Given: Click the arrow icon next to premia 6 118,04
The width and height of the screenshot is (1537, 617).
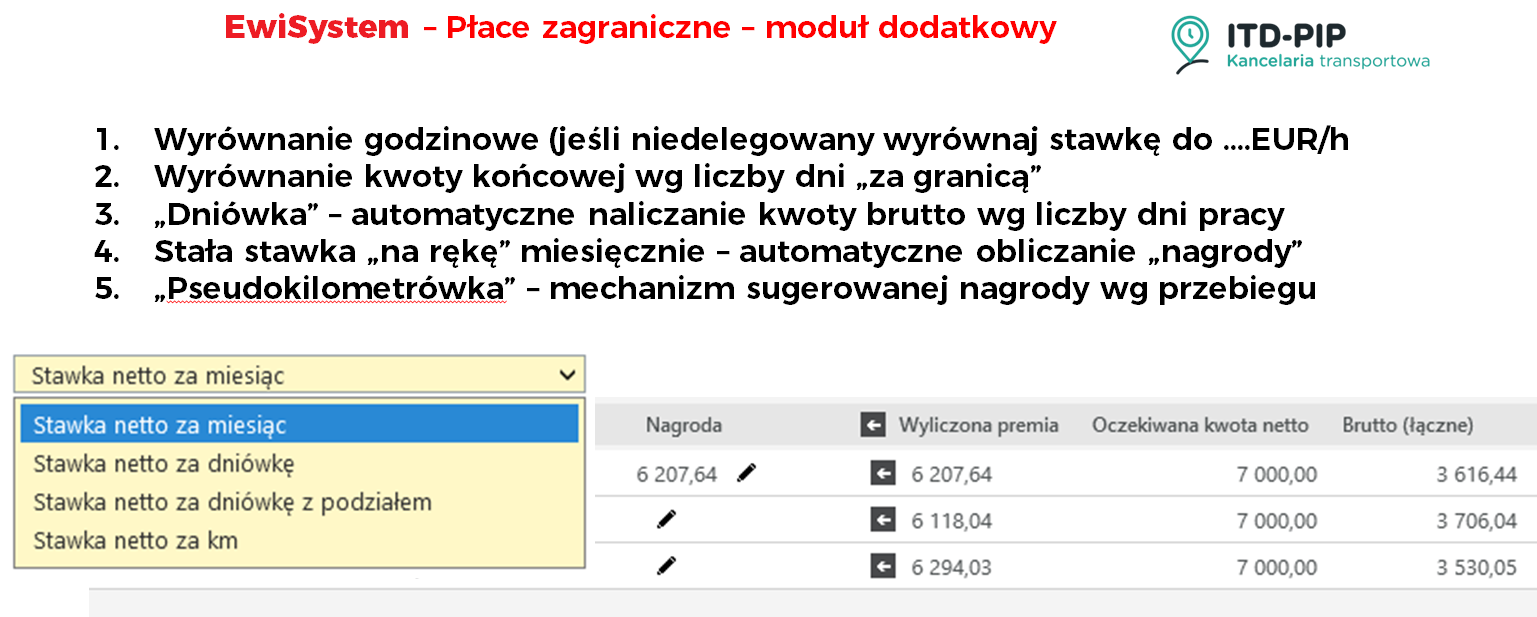Looking at the screenshot, I should click(882, 520).
